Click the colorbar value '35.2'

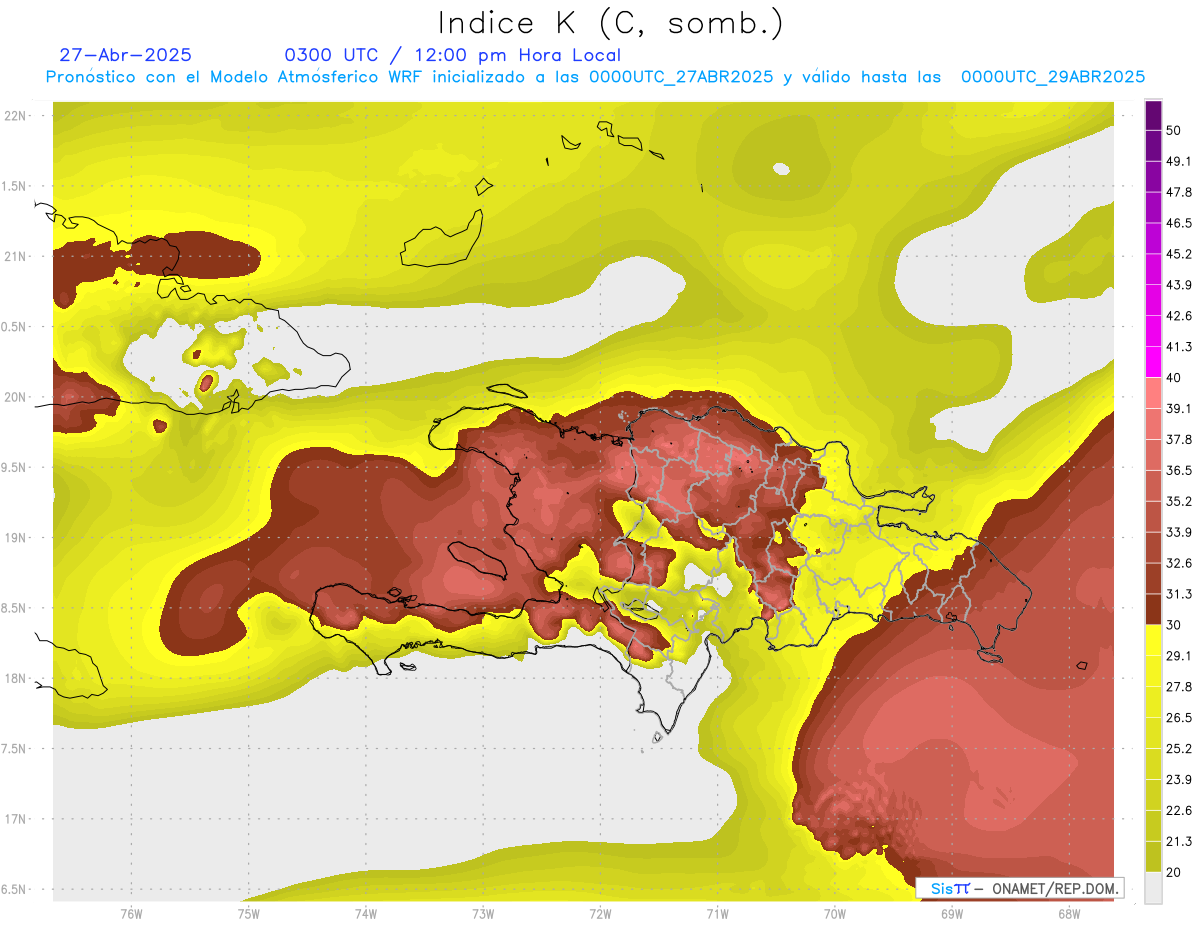click(1179, 501)
